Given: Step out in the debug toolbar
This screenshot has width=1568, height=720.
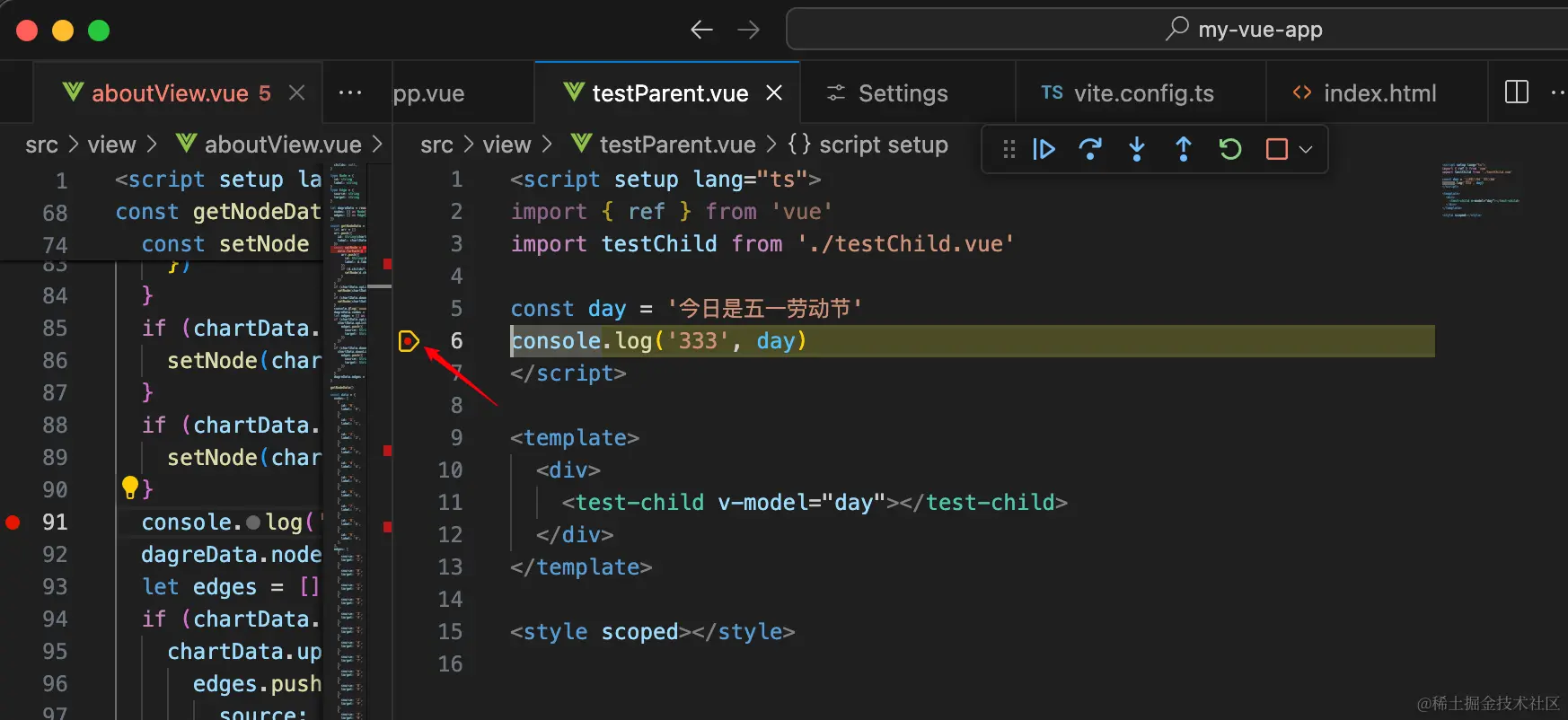Looking at the screenshot, I should 1184,149.
